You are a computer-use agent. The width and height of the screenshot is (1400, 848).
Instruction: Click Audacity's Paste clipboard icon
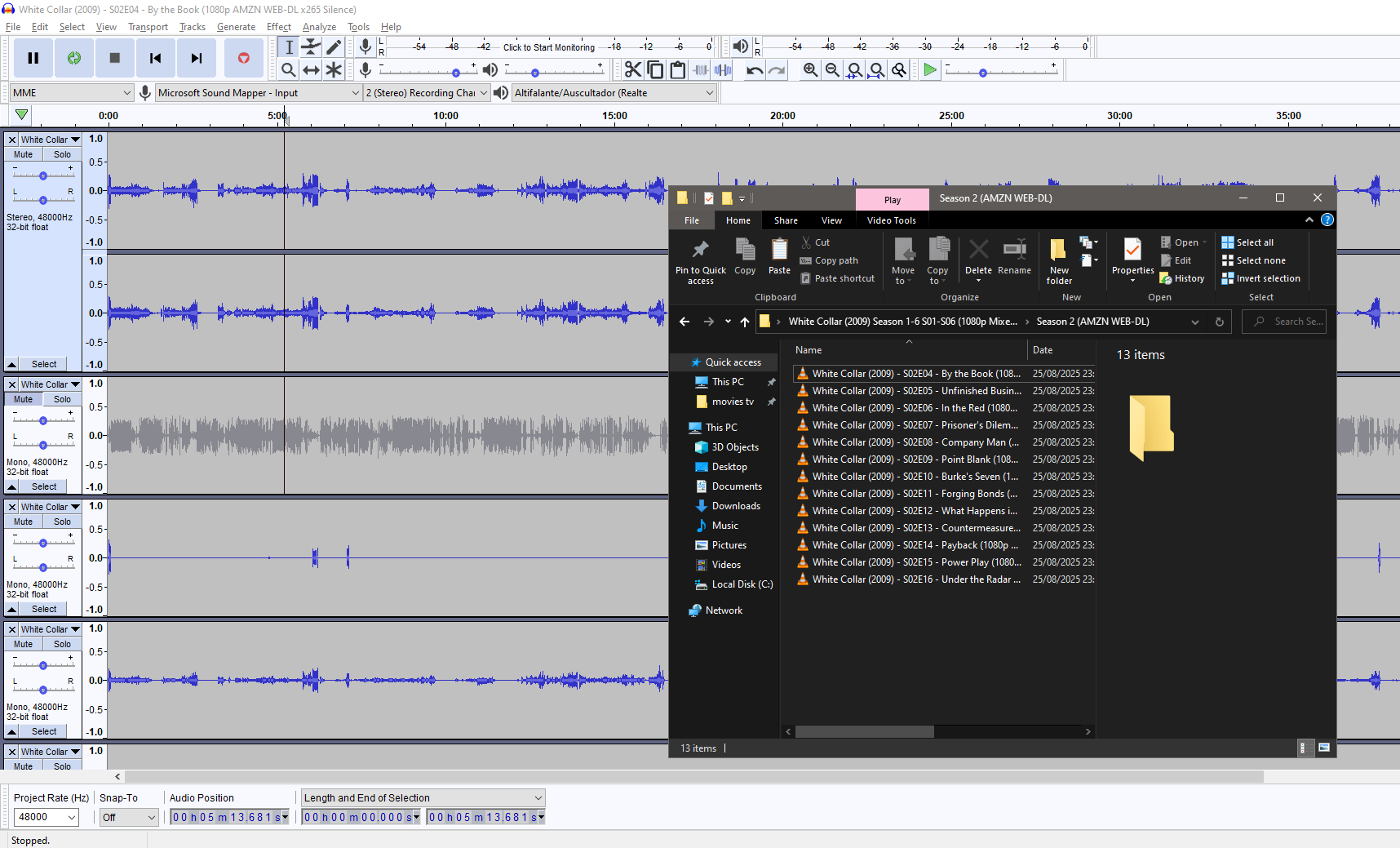(677, 70)
